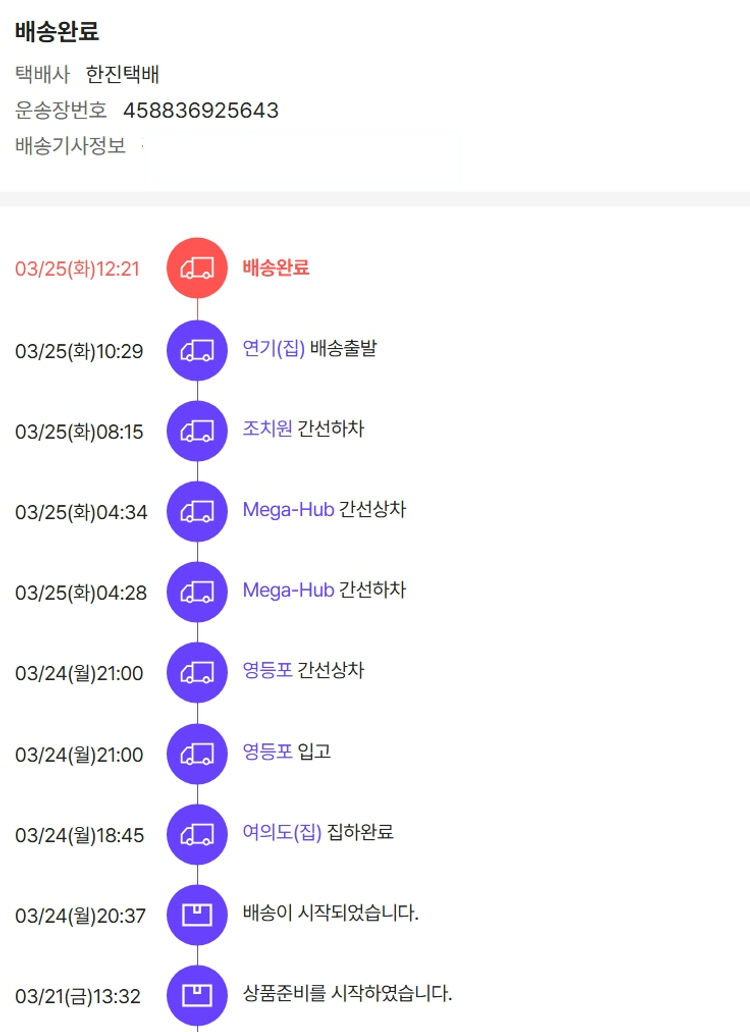Click the 03/25(화)12:21 delivery timestamp
The image size is (750, 1032).
(x=77, y=269)
